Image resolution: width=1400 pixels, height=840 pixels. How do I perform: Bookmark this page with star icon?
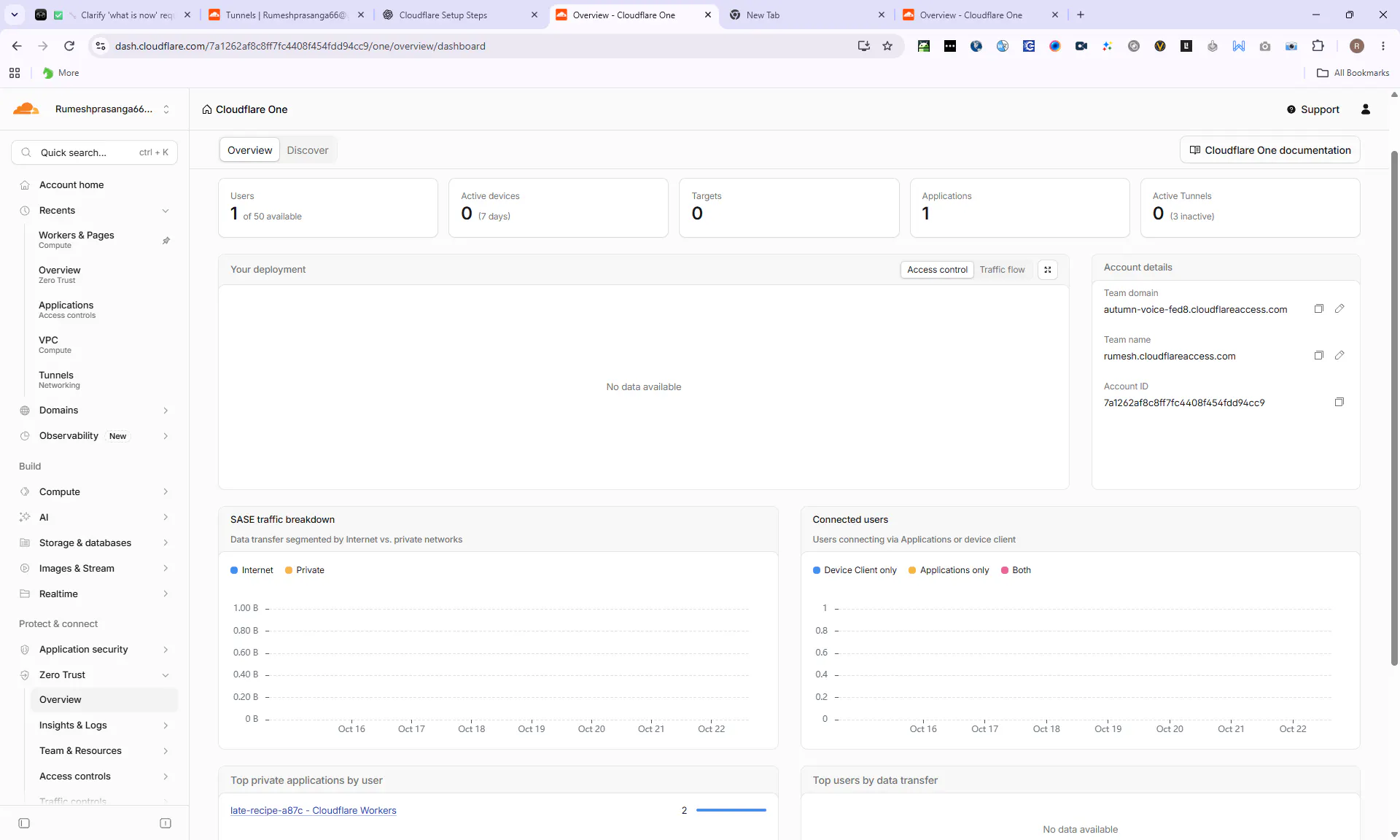tap(887, 46)
